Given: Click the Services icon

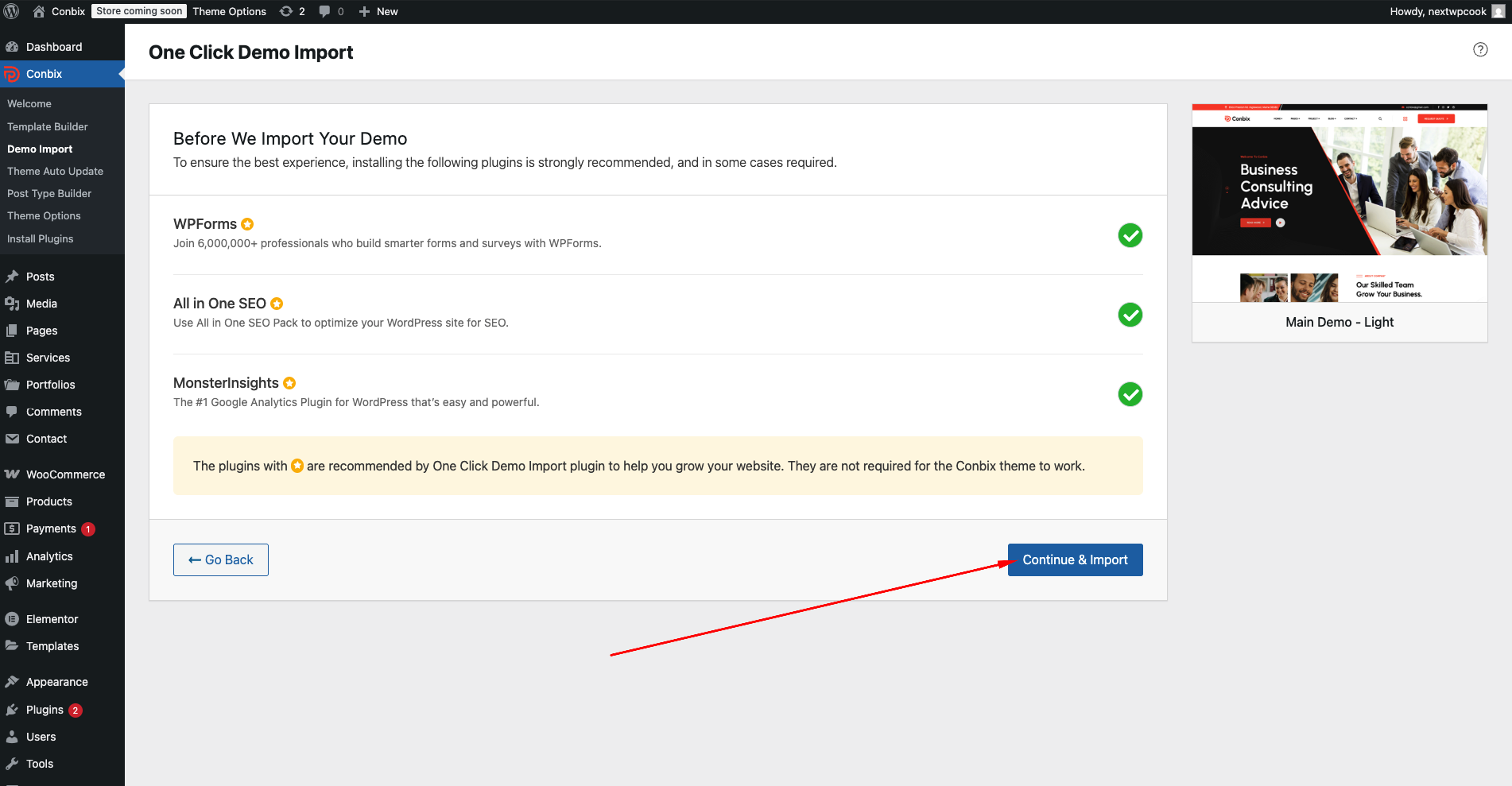Looking at the screenshot, I should (12, 358).
